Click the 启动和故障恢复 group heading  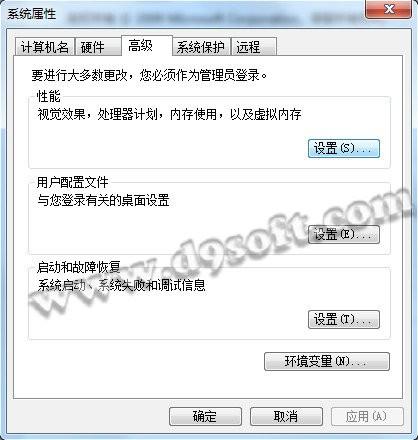(79, 268)
